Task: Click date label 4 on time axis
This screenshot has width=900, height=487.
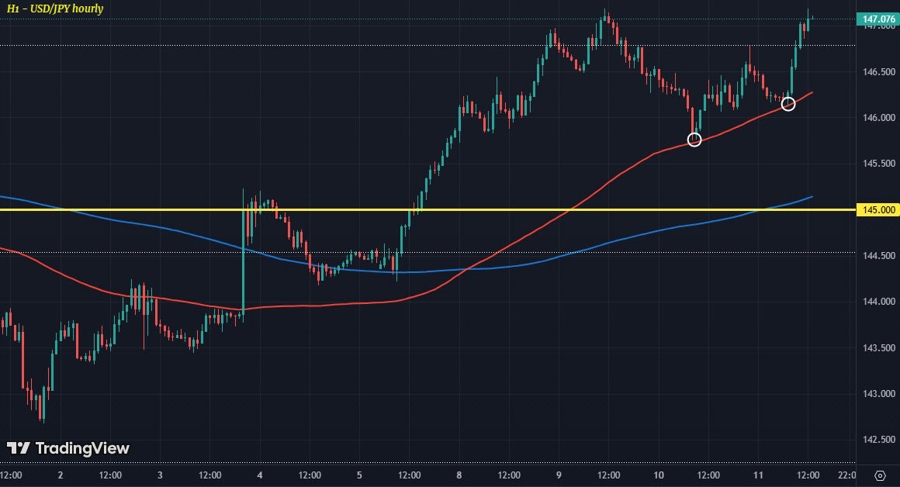Action: (x=260, y=475)
